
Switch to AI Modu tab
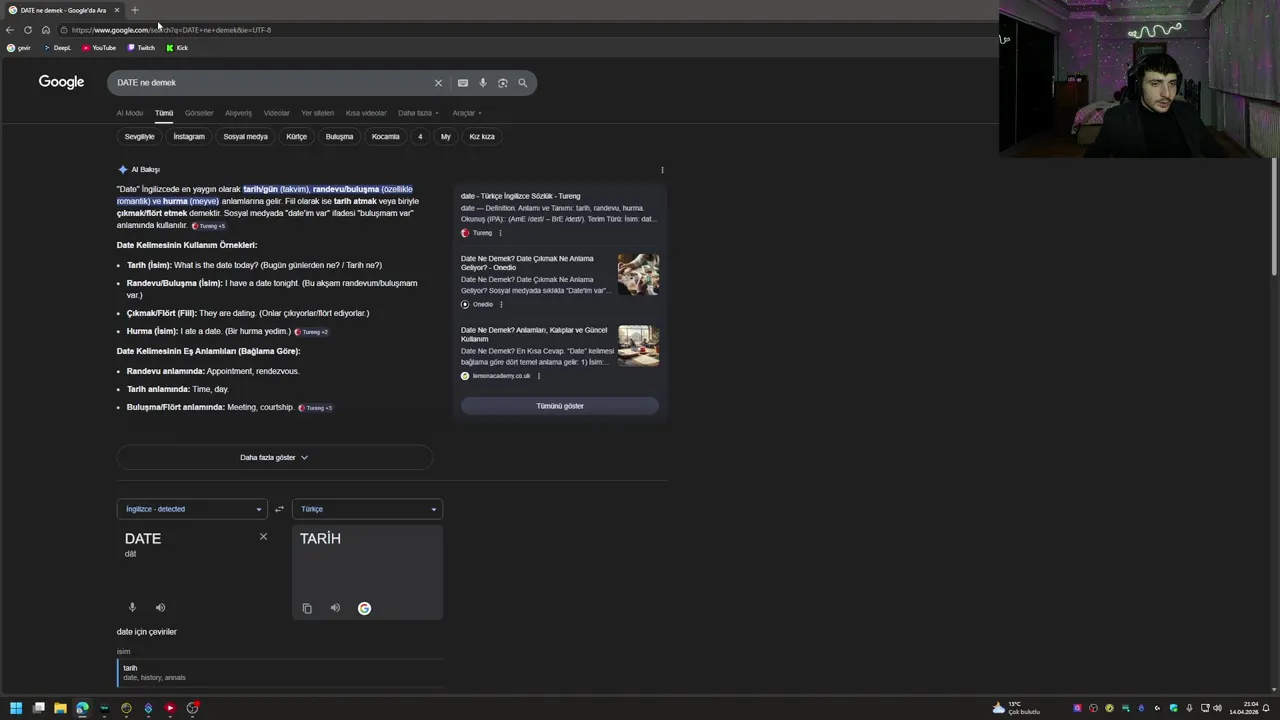[130, 113]
